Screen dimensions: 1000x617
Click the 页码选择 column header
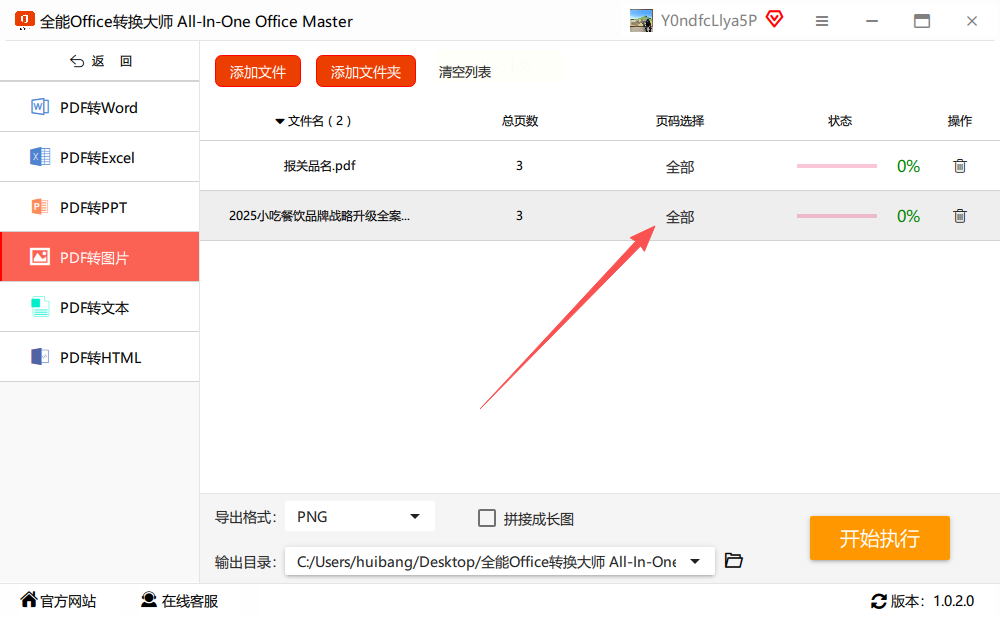click(x=680, y=121)
